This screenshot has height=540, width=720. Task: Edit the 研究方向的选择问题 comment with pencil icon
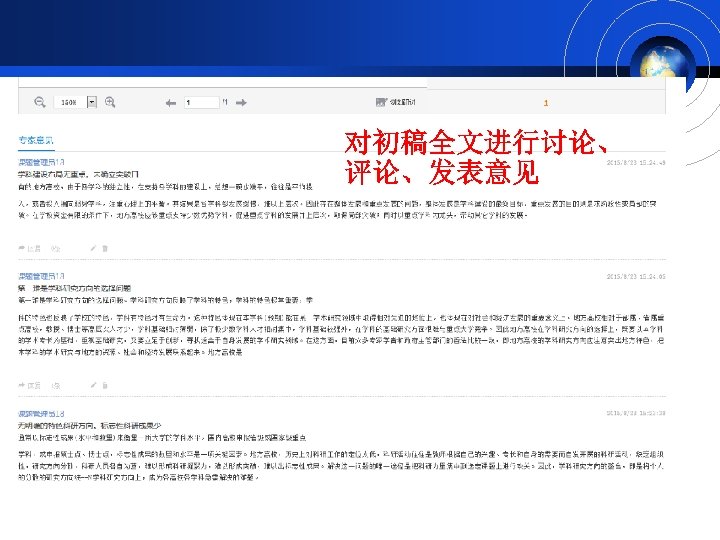[93, 385]
